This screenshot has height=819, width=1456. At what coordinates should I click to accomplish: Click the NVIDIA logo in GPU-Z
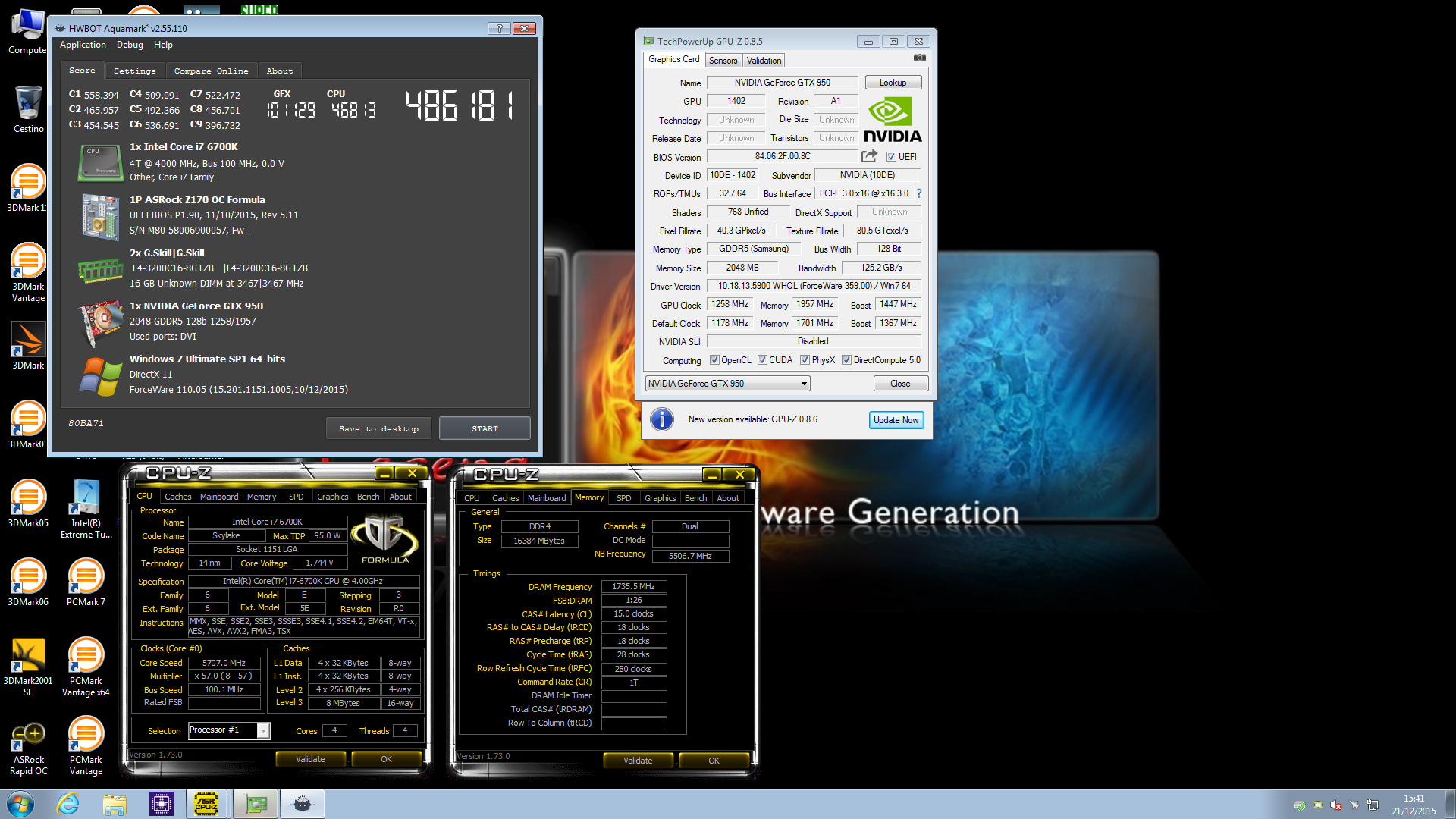point(893,120)
